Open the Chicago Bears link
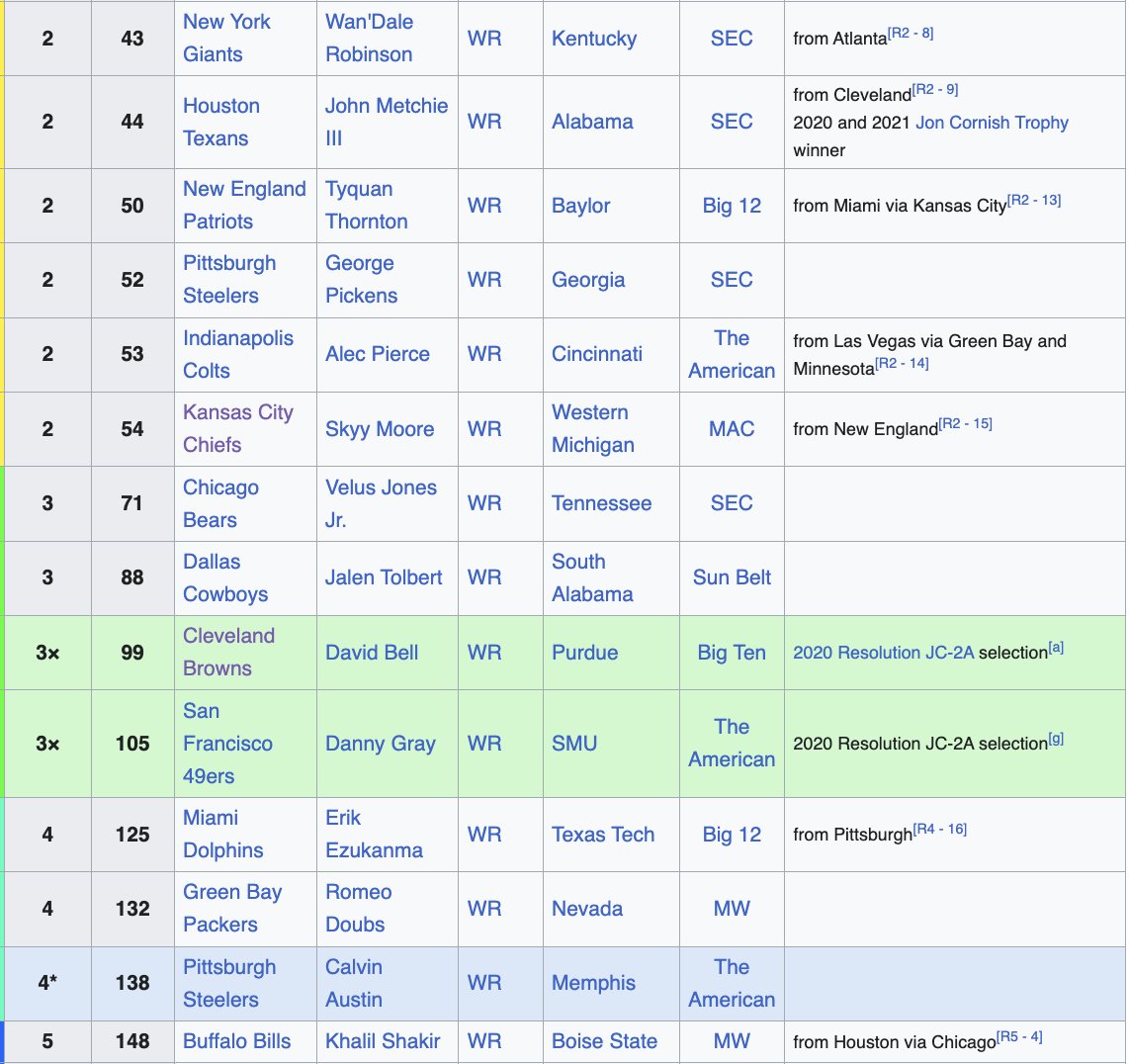Image resolution: width=1129 pixels, height=1064 pixels. [x=220, y=502]
